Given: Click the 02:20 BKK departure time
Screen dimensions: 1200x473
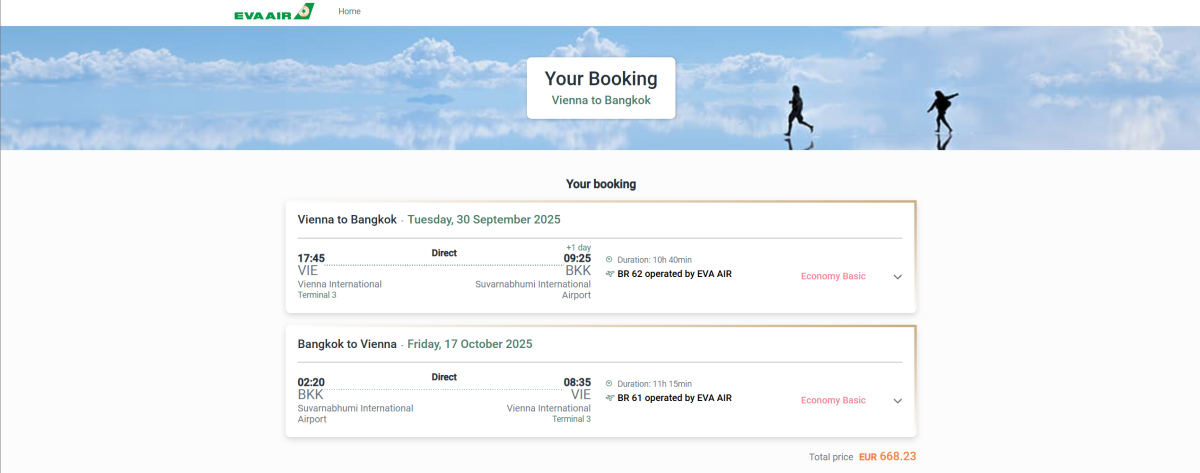Looking at the screenshot, I should [x=311, y=382].
